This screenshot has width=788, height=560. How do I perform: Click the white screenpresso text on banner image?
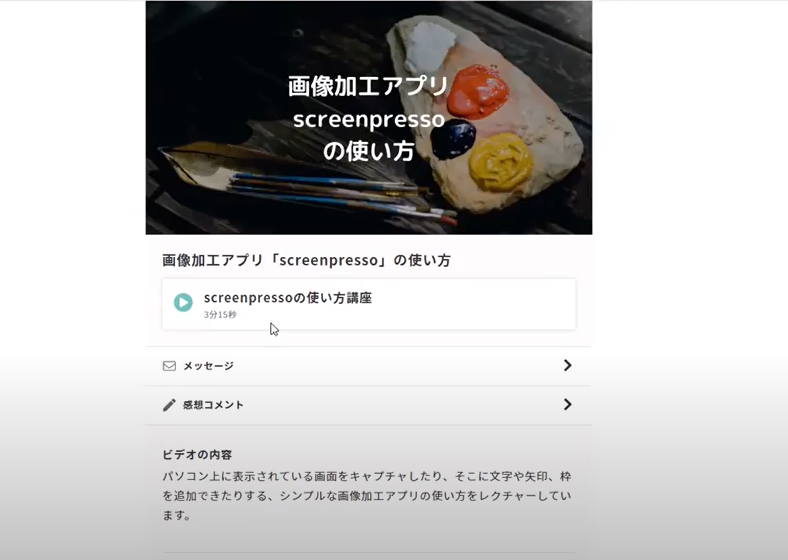click(x=369, y=120)
